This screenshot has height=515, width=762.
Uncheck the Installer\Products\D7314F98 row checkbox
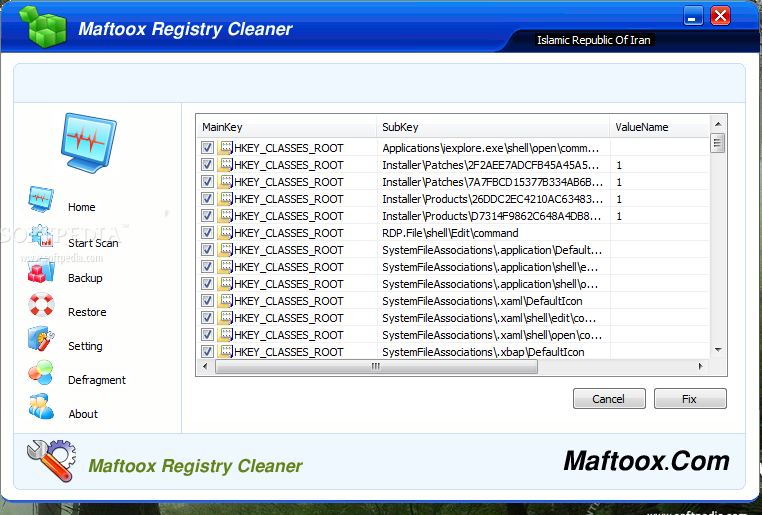[x=208, y=216]
